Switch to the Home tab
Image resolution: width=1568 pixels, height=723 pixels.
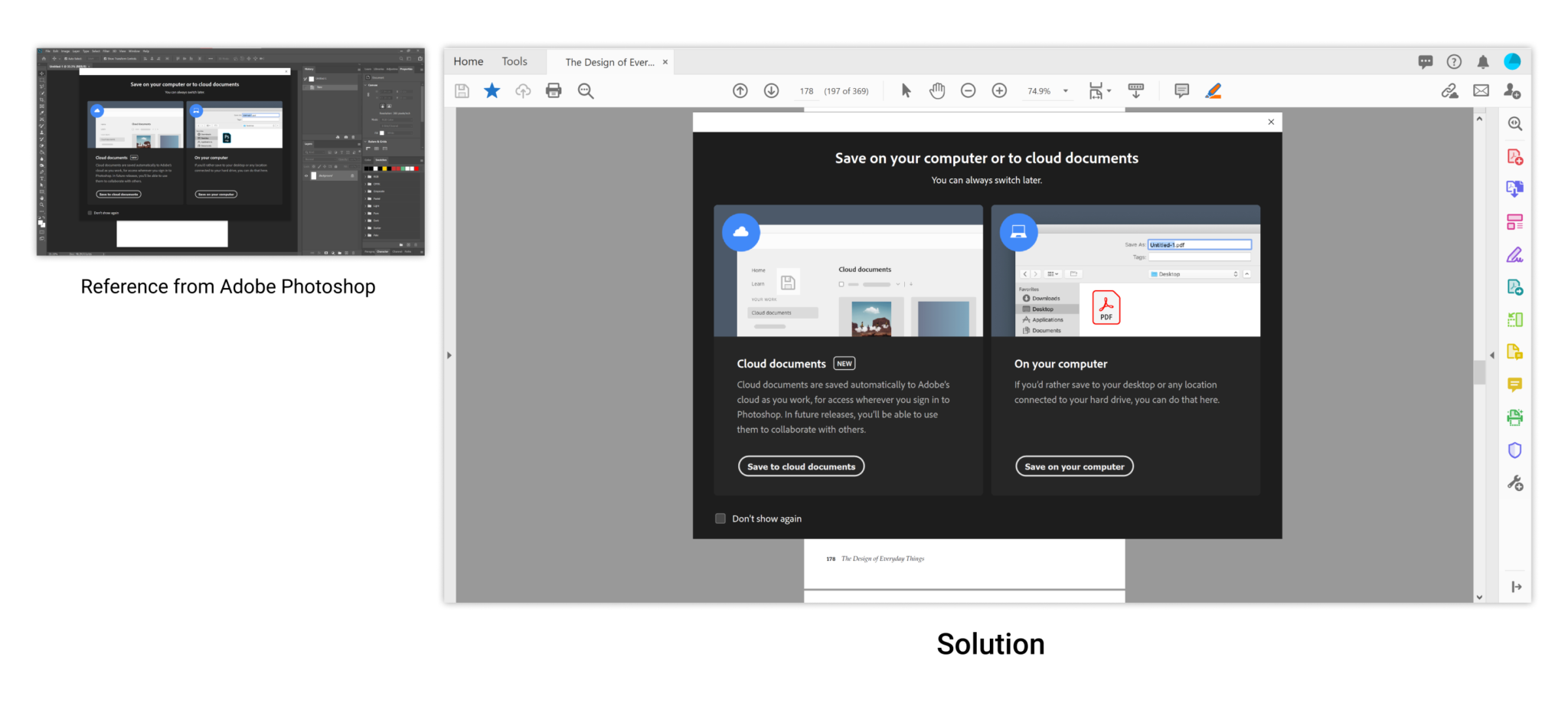tap(468, 61)
